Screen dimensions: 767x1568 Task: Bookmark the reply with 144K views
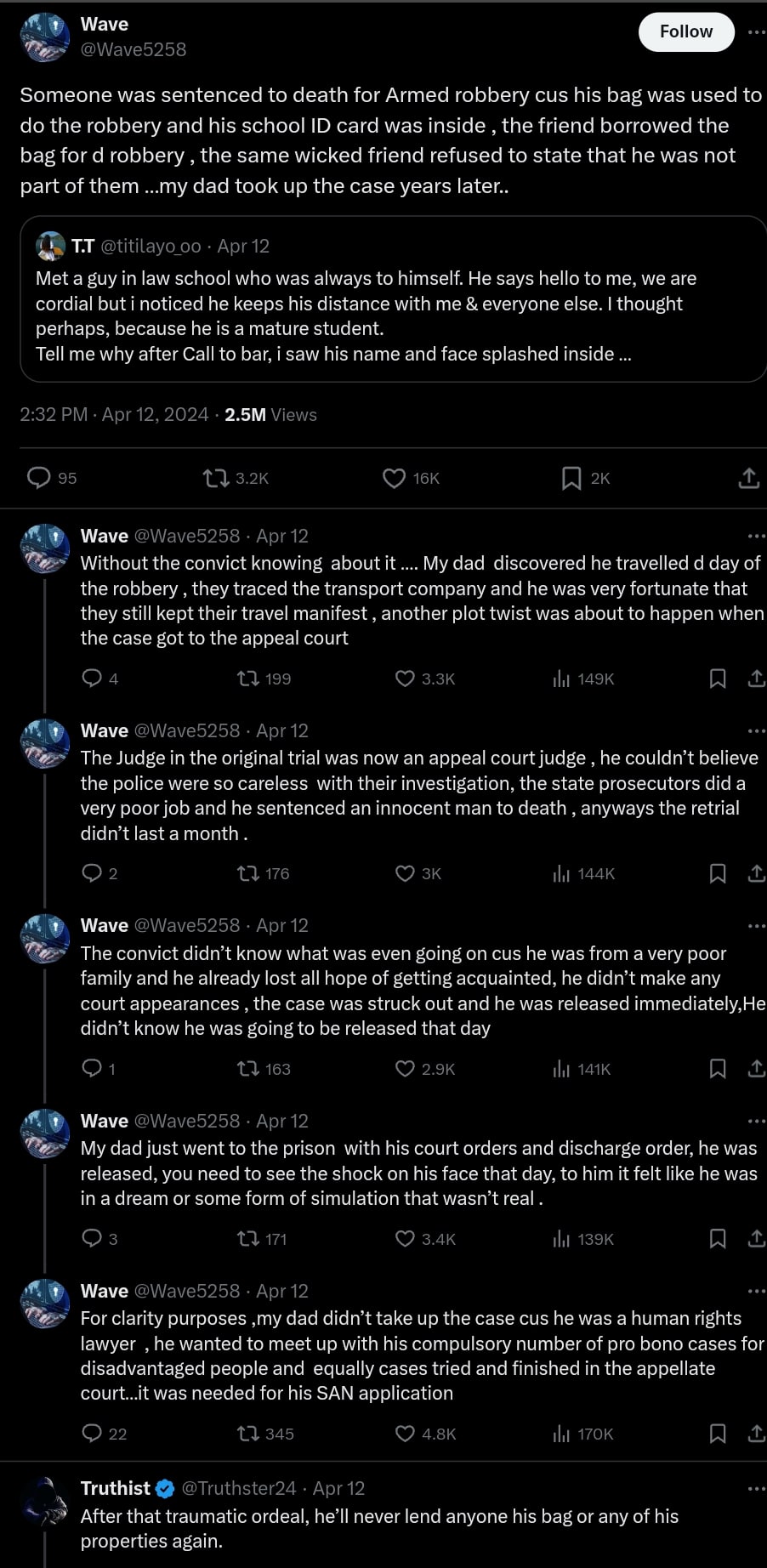pyautogui.click(x=718, y=873)
